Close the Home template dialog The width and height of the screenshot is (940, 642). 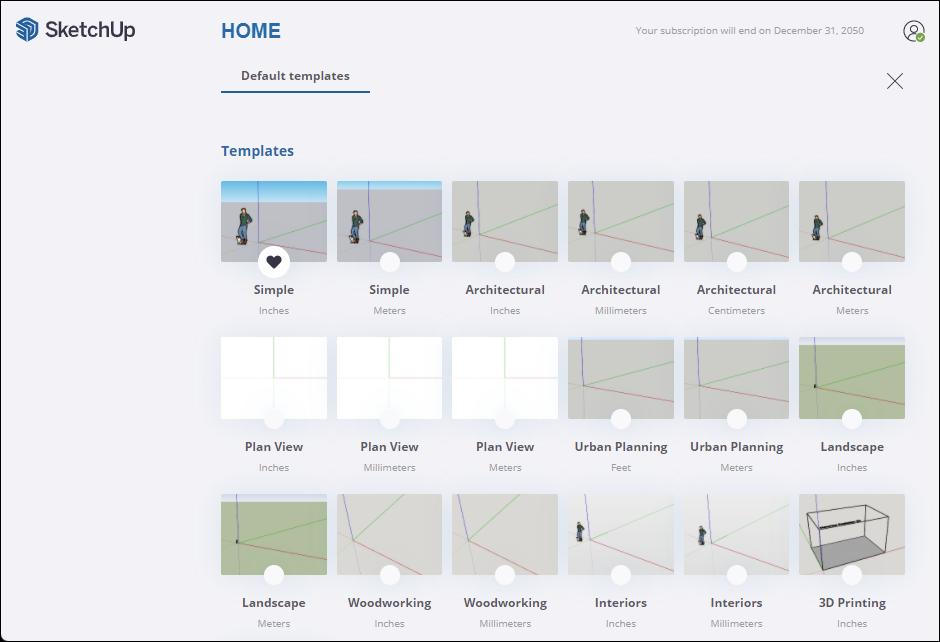894,81
